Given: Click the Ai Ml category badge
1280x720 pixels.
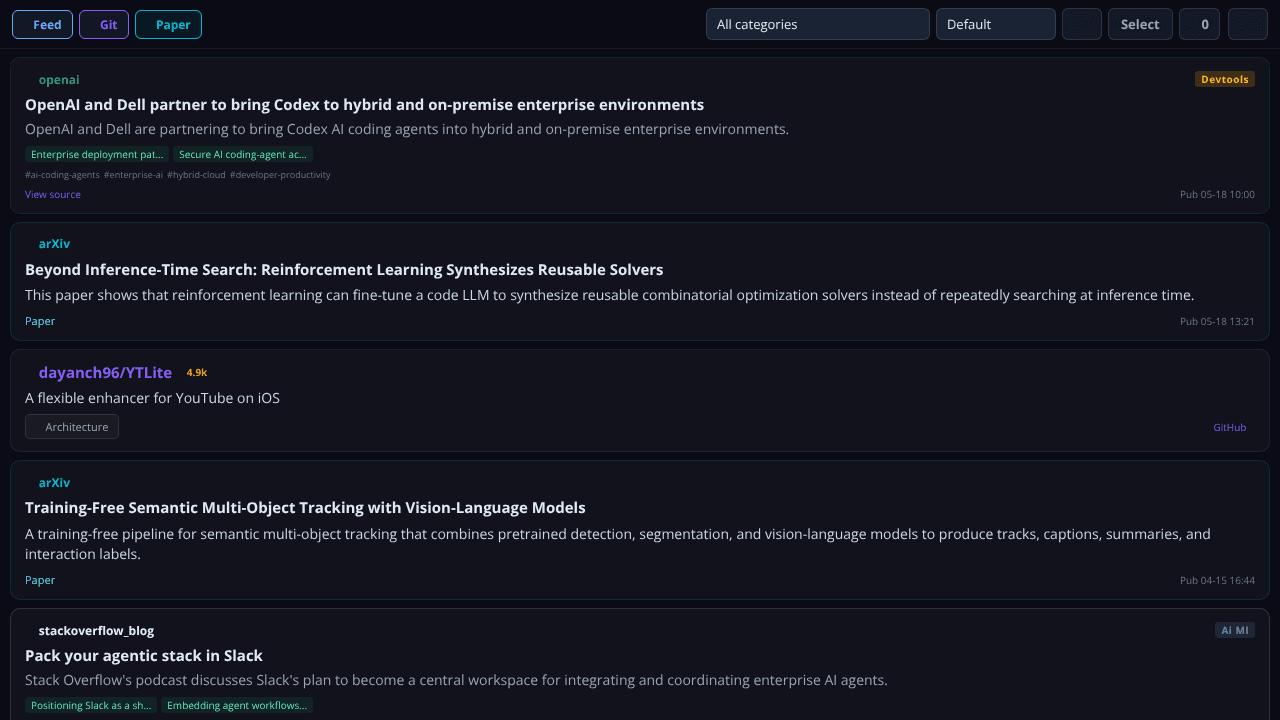Looking at the screenshot, I should [1235, 630].
